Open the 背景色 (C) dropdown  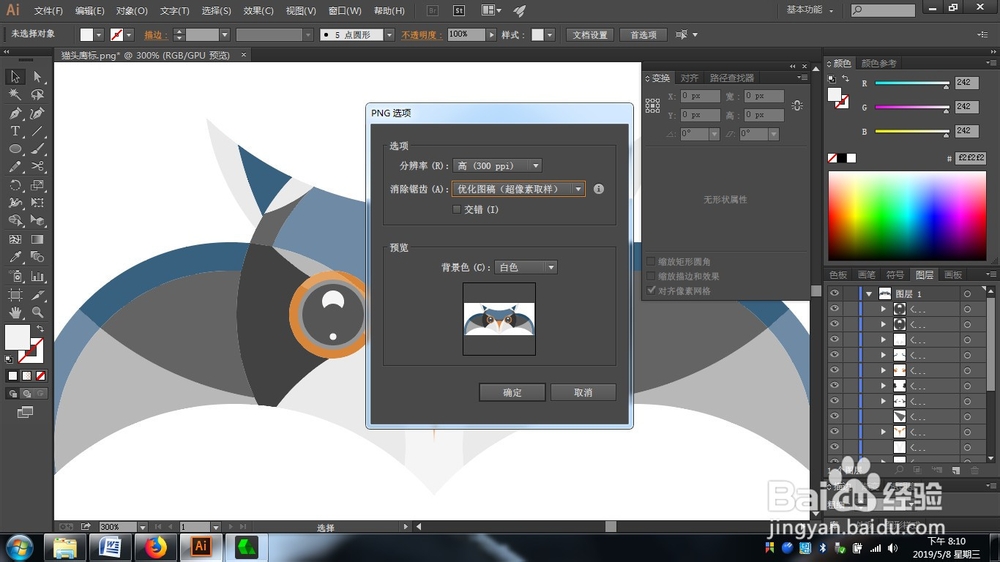click(526, 267)
